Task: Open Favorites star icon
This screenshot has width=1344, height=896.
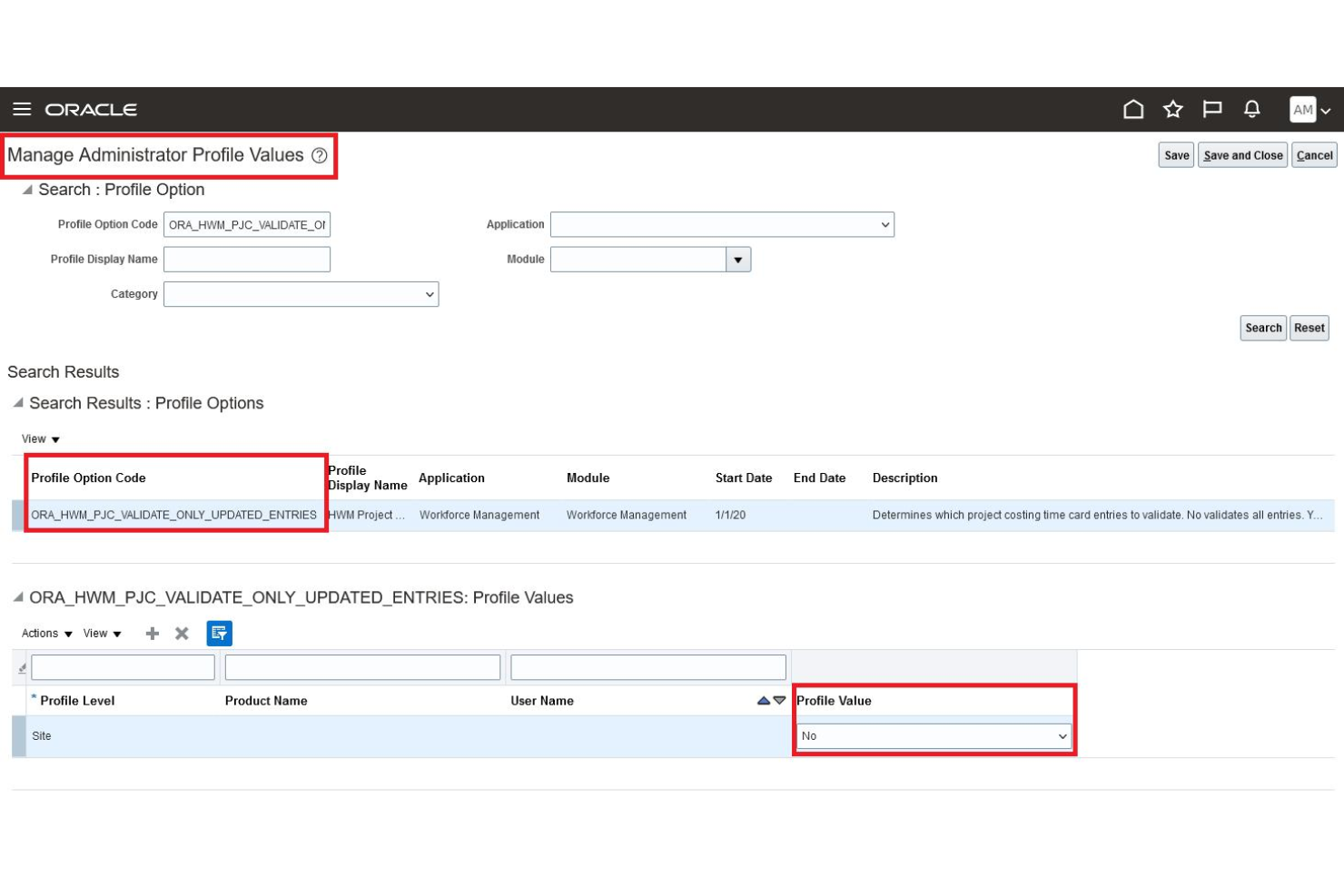Action: pos(1172,110)
